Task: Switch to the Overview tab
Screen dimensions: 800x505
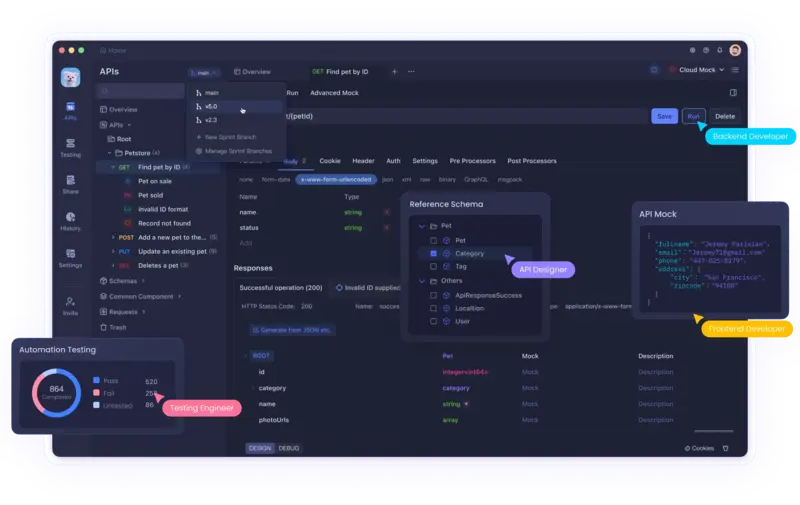Action: 252,71
